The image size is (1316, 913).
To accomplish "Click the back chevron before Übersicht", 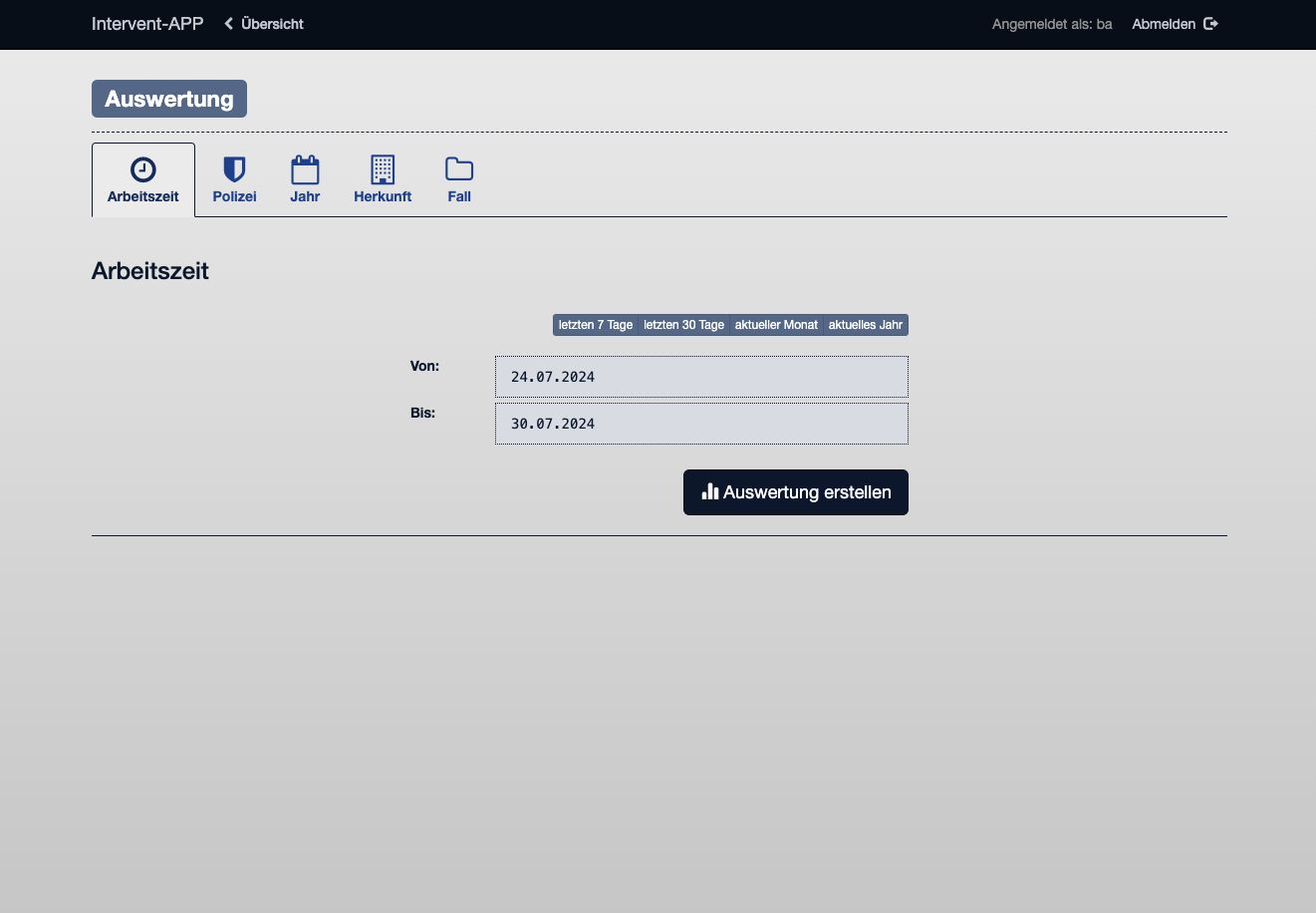I will click(x=229, y=24).
